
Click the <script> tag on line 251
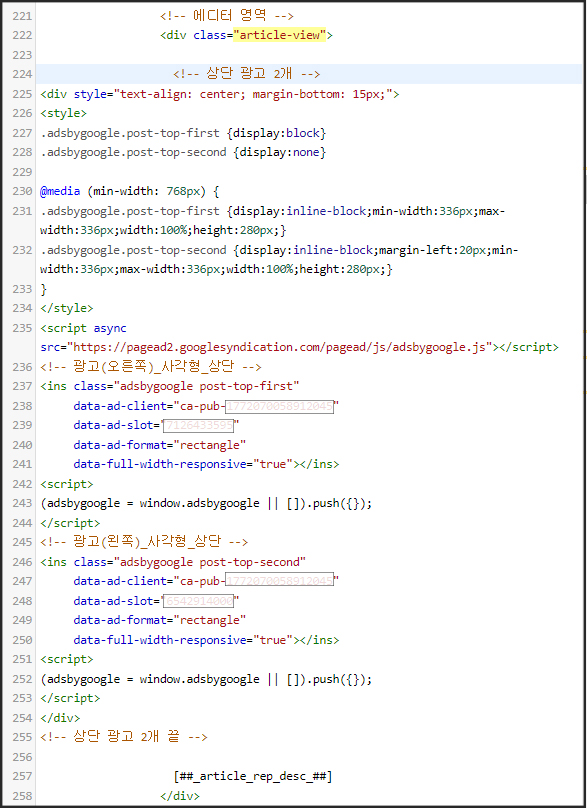[67, 659]
